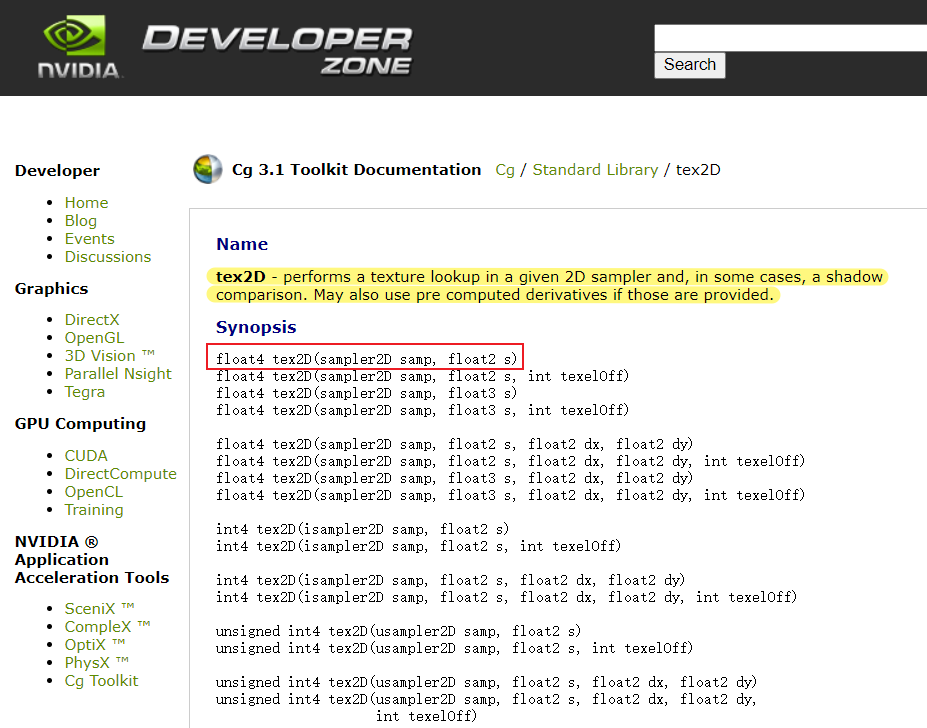Navigate to Home in the sidebar
Viewport: 927px width, 728px height.
click(86, 202)
